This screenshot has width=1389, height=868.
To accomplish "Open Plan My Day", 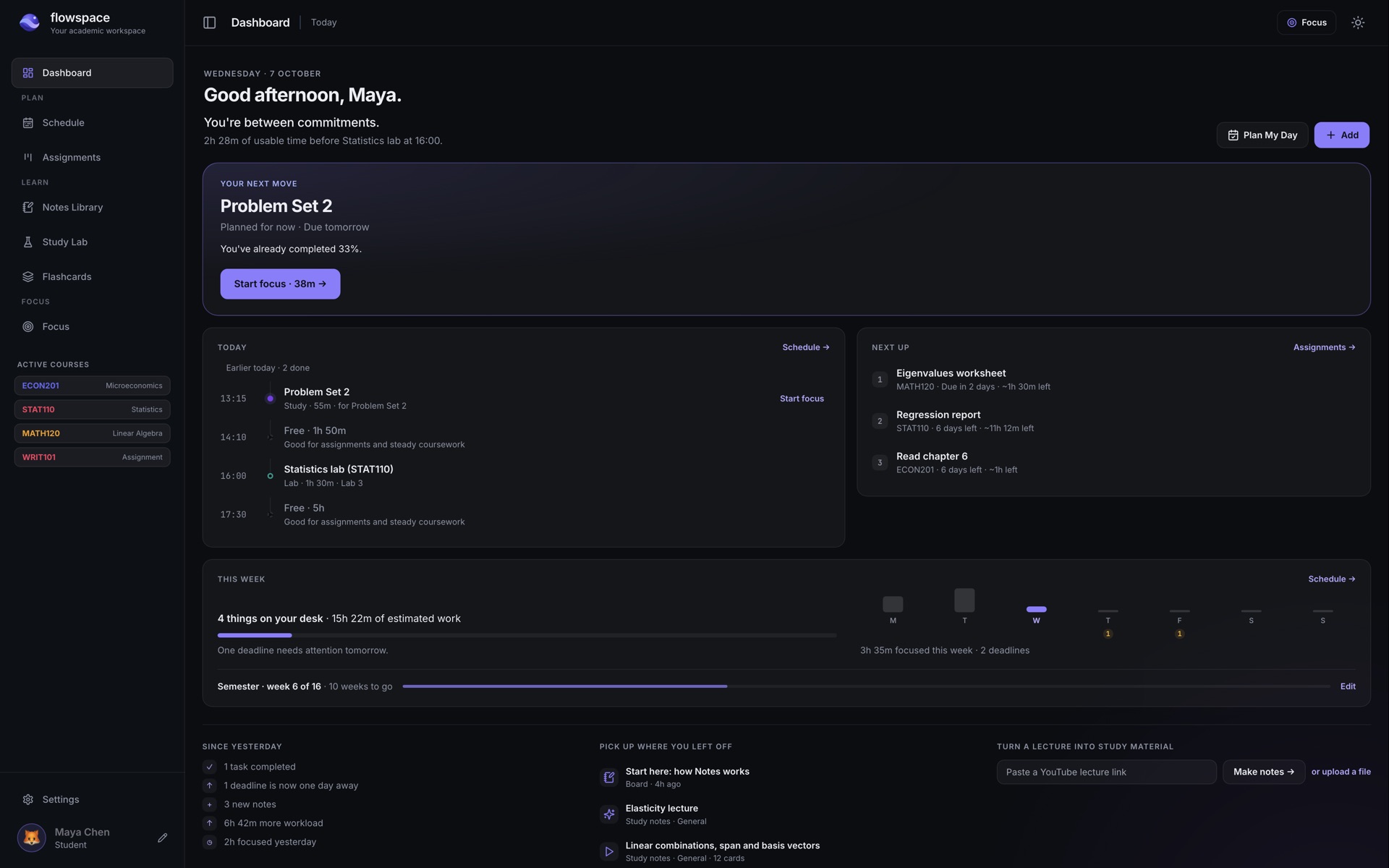I will coord(1262,135).
